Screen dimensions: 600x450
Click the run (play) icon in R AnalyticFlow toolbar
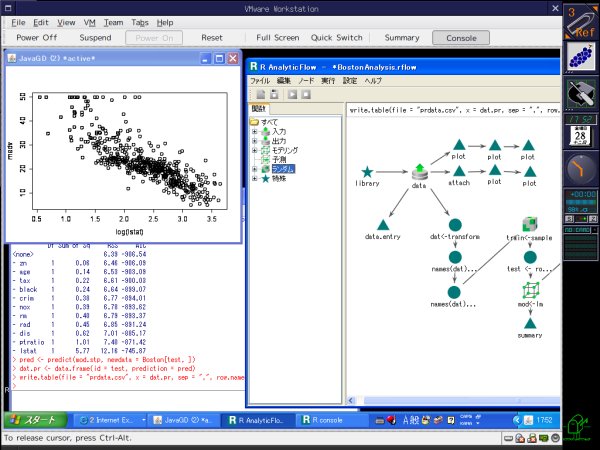coord(292,94)
